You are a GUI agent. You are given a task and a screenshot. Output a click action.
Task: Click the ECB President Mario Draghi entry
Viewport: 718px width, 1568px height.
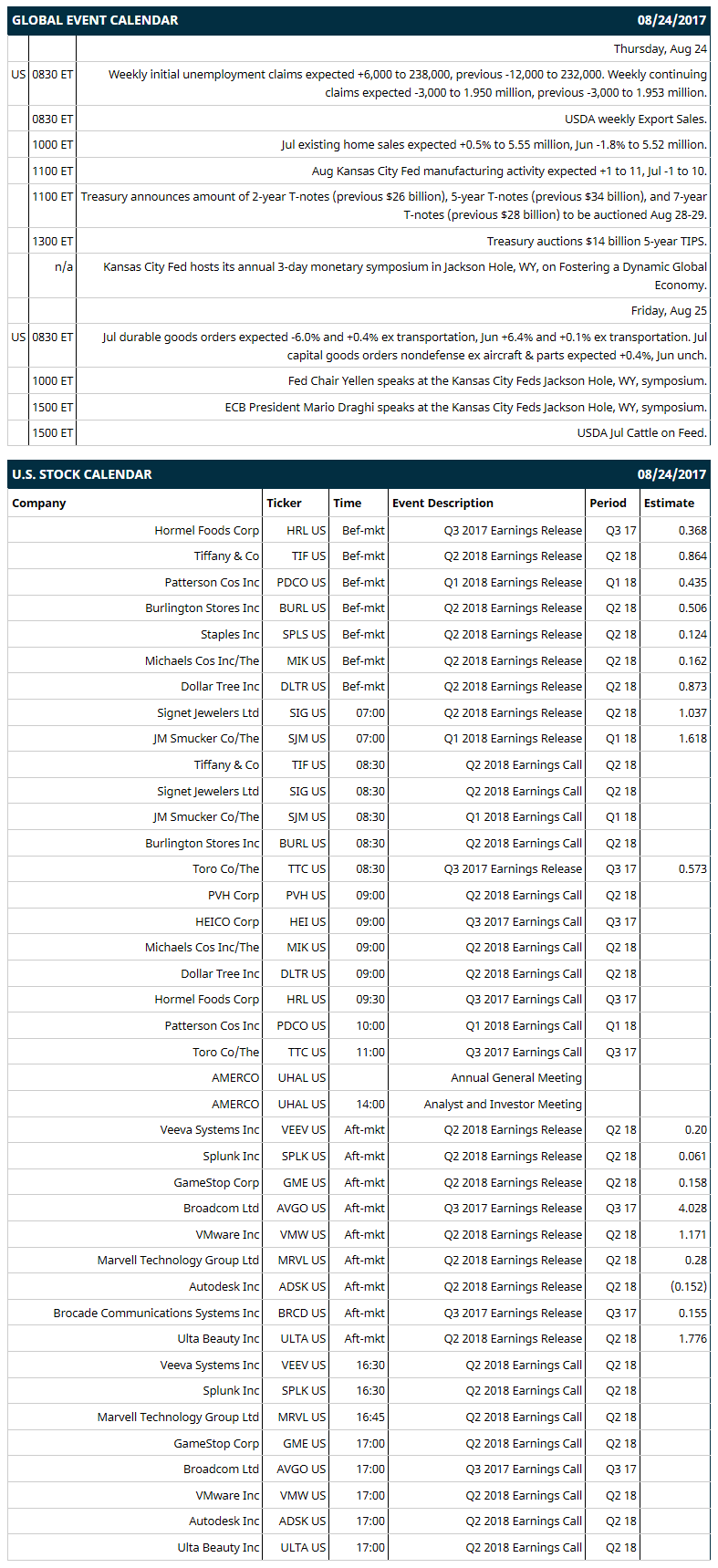466,407
